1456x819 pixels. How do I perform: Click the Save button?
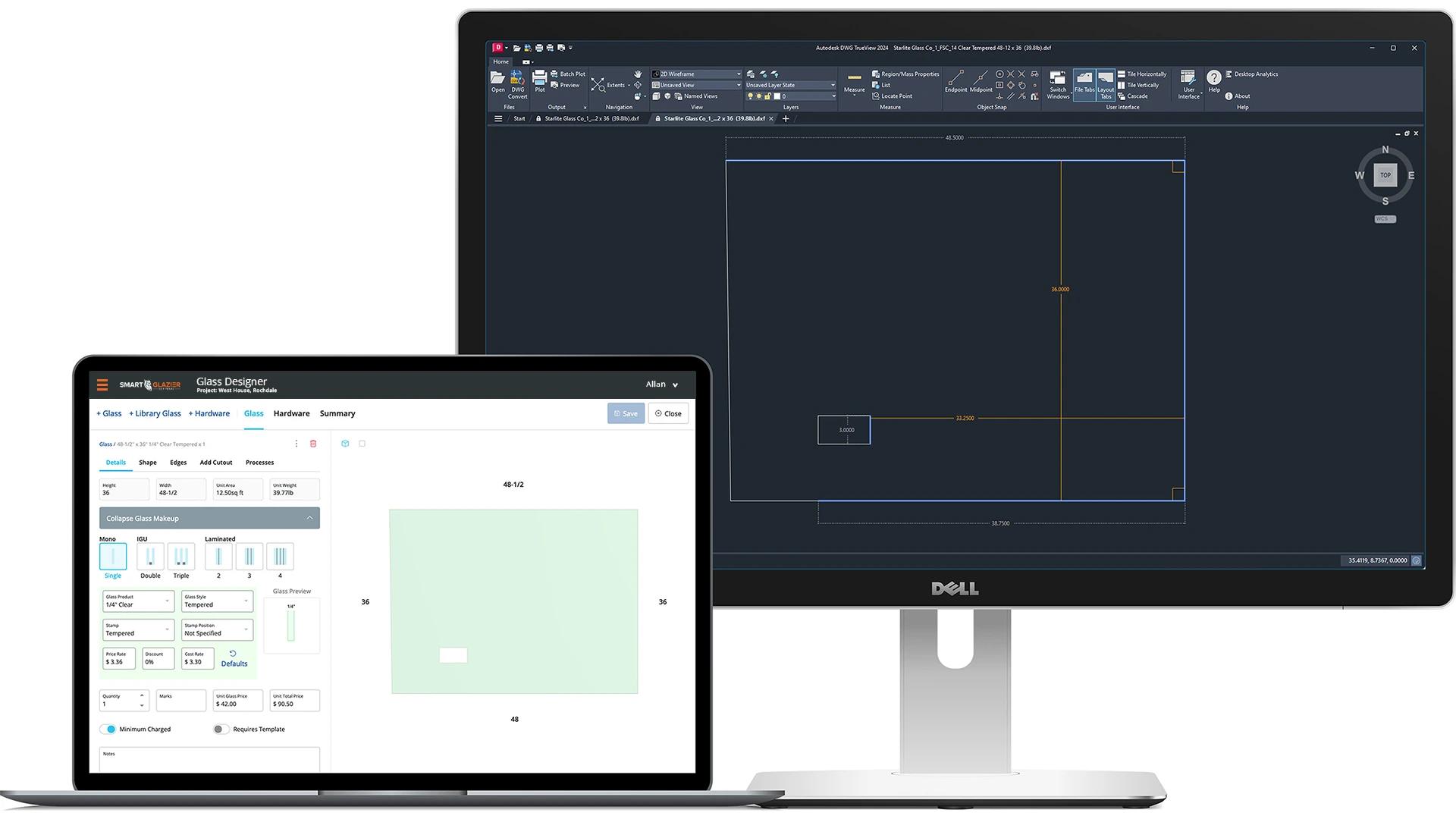626,414
